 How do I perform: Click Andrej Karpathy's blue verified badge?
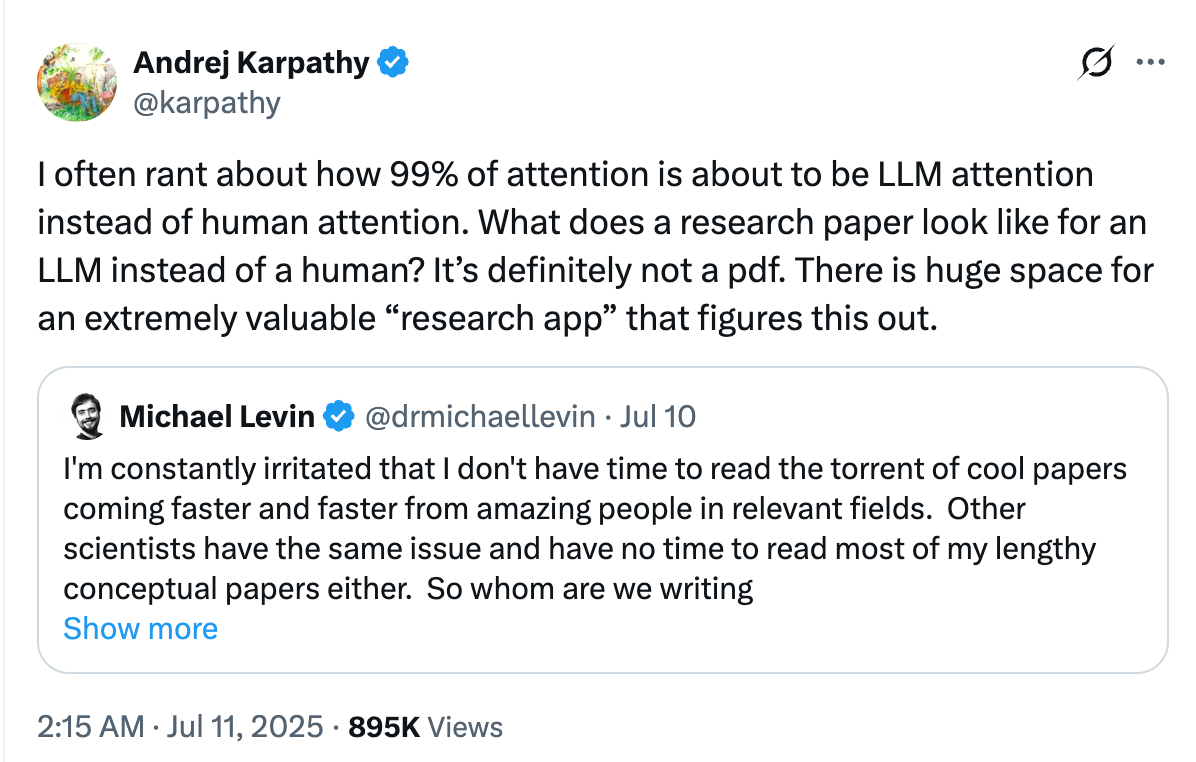tap(392, 64)
